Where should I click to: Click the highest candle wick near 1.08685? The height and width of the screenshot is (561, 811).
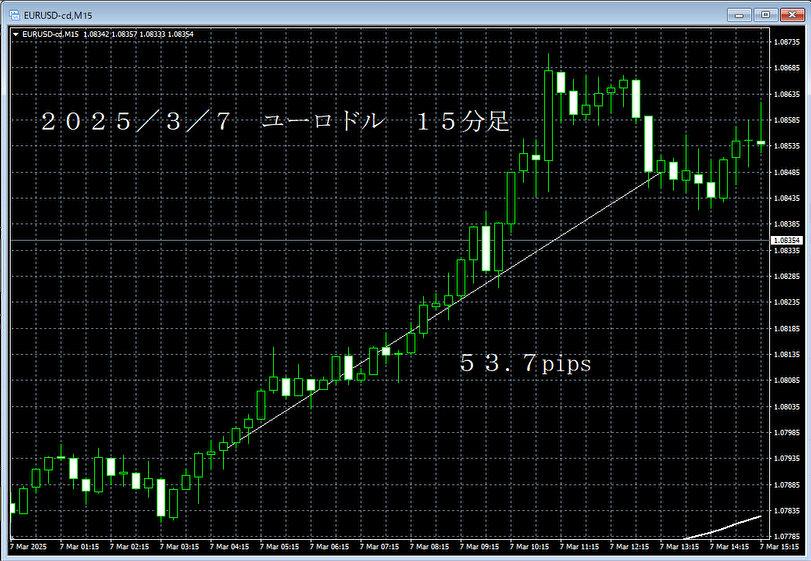pos(548,62)
